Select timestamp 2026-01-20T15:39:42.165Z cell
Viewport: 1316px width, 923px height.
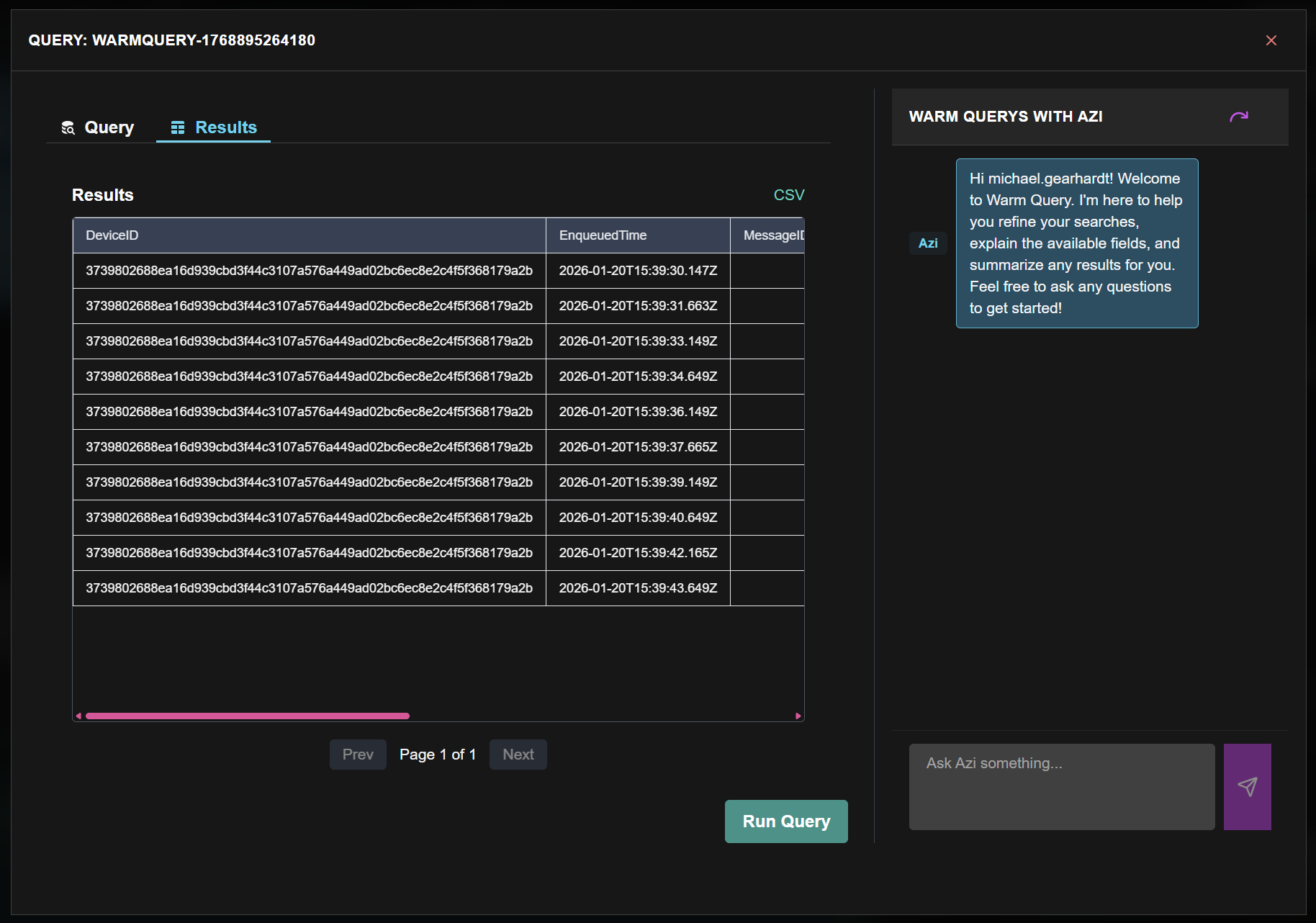tap(638, 553)
